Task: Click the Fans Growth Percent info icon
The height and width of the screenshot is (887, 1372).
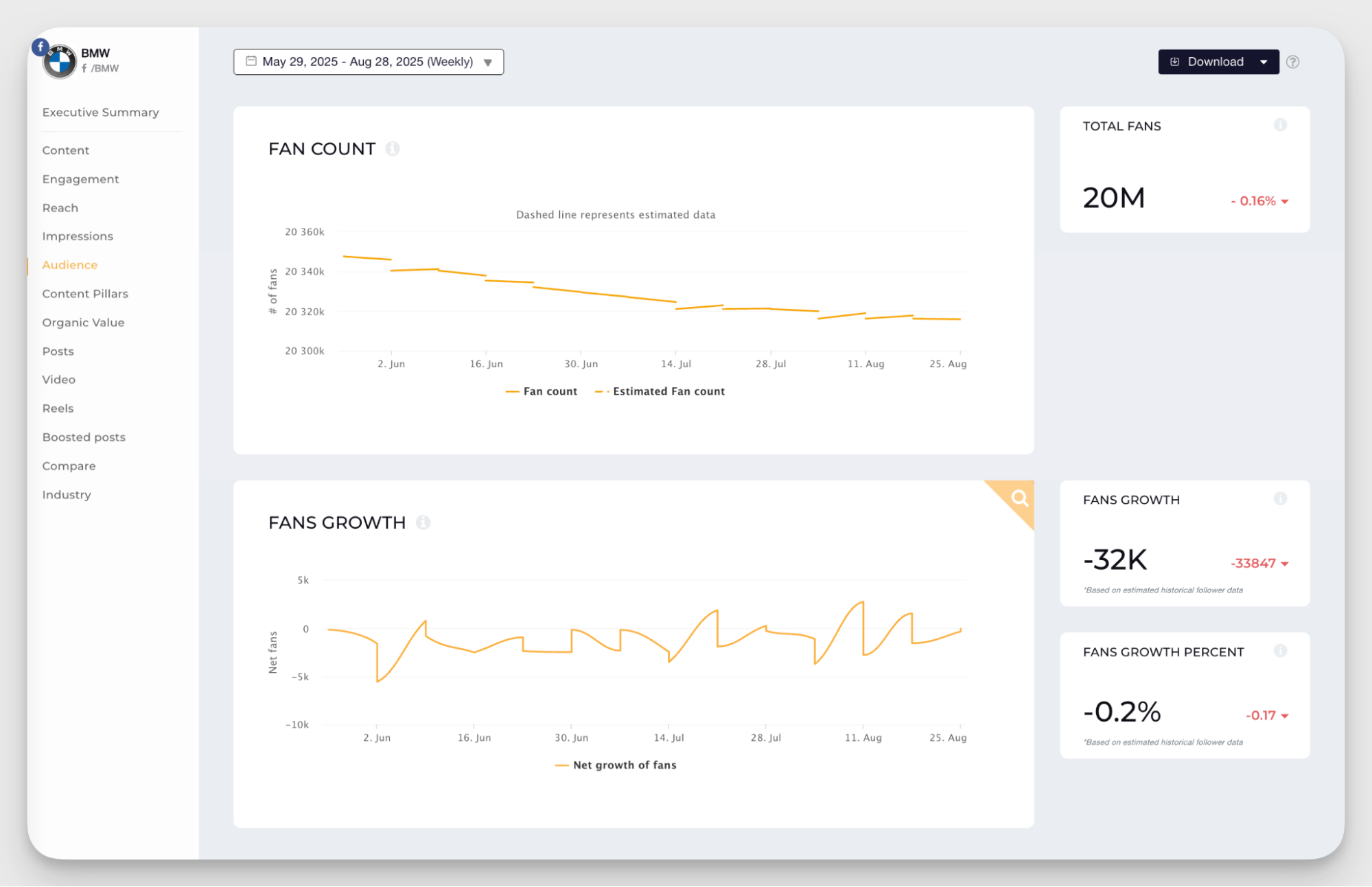Action: click(1280, 651)
